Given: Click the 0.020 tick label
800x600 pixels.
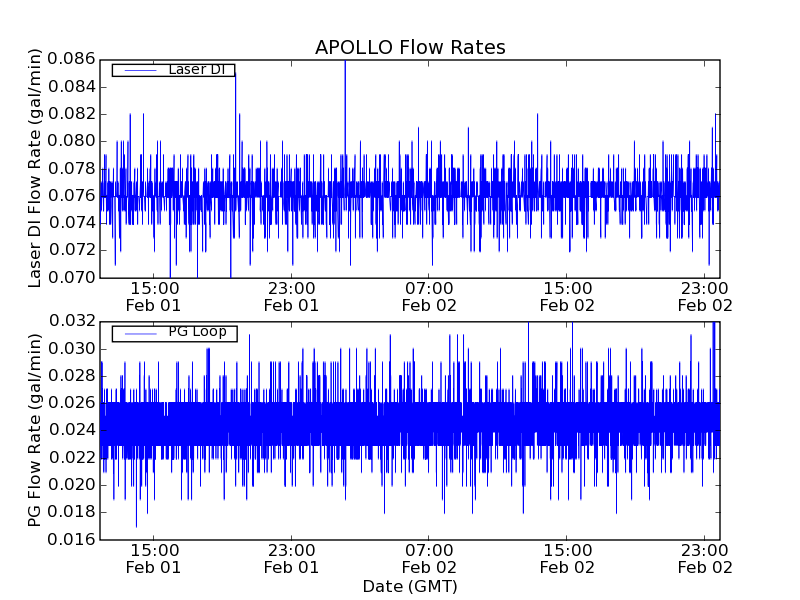Looking at the screenshot, I should pyautogui.click(x=71, y=485).
